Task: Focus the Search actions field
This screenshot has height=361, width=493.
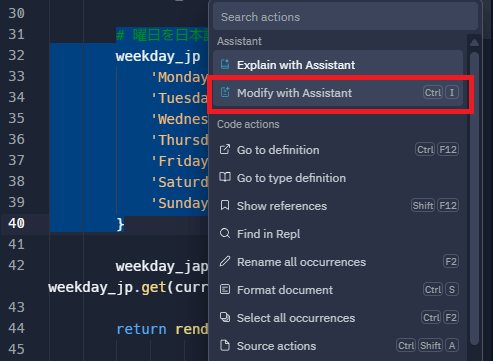Action: pos(345,17)
